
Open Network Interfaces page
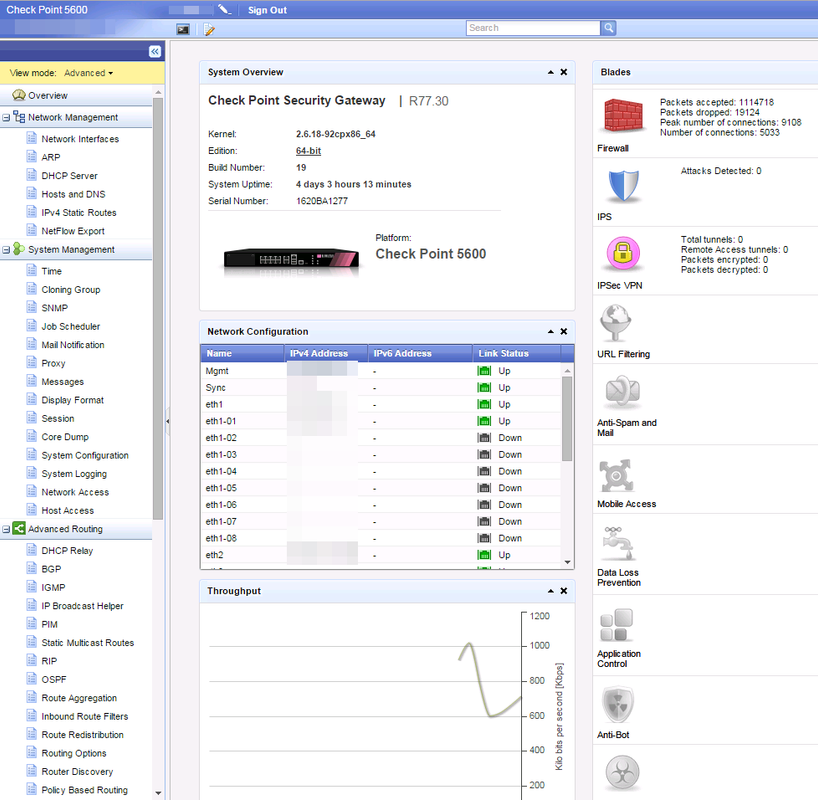pos(80,139)
